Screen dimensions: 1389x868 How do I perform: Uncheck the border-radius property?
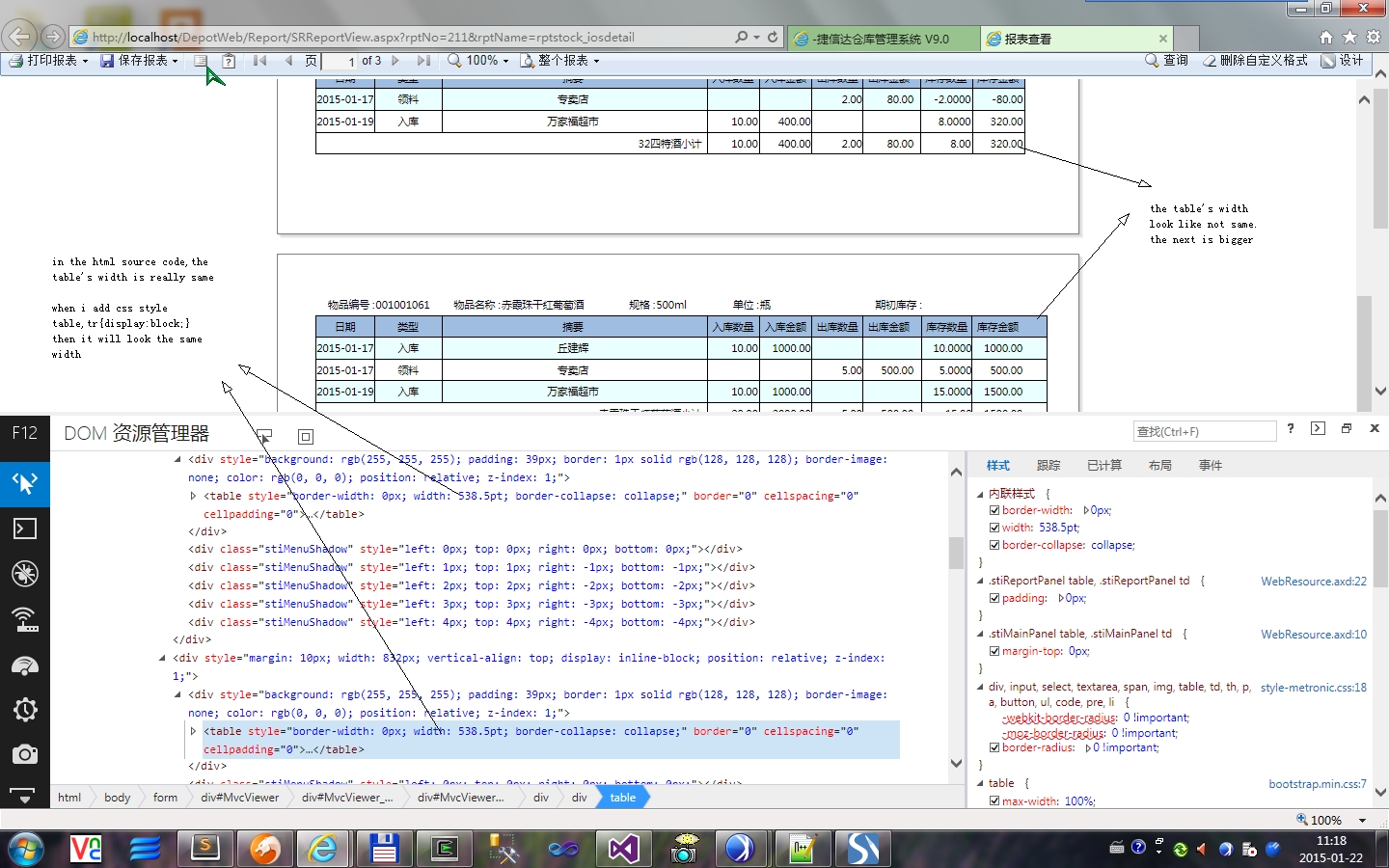coord(994,748)
